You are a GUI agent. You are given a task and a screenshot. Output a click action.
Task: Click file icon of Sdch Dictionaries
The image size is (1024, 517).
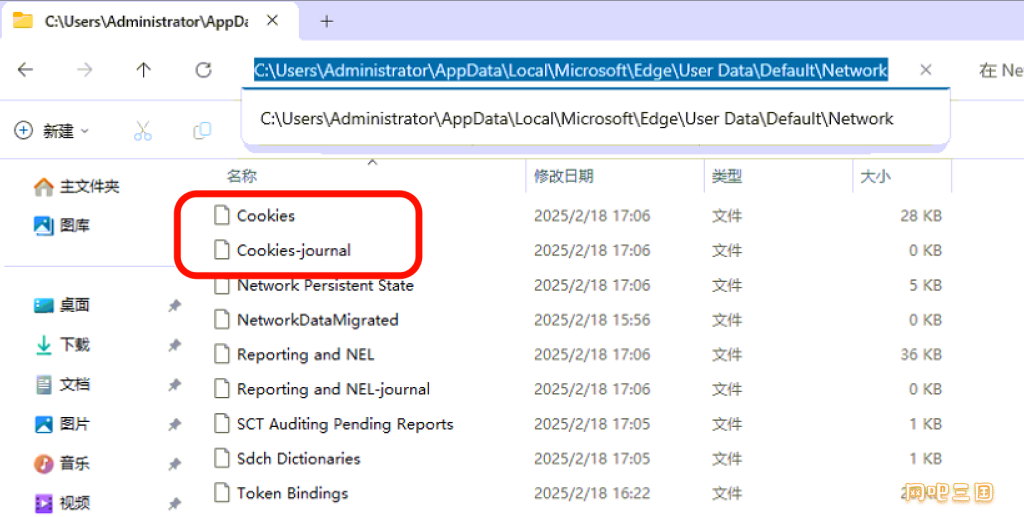coord(222,458)
